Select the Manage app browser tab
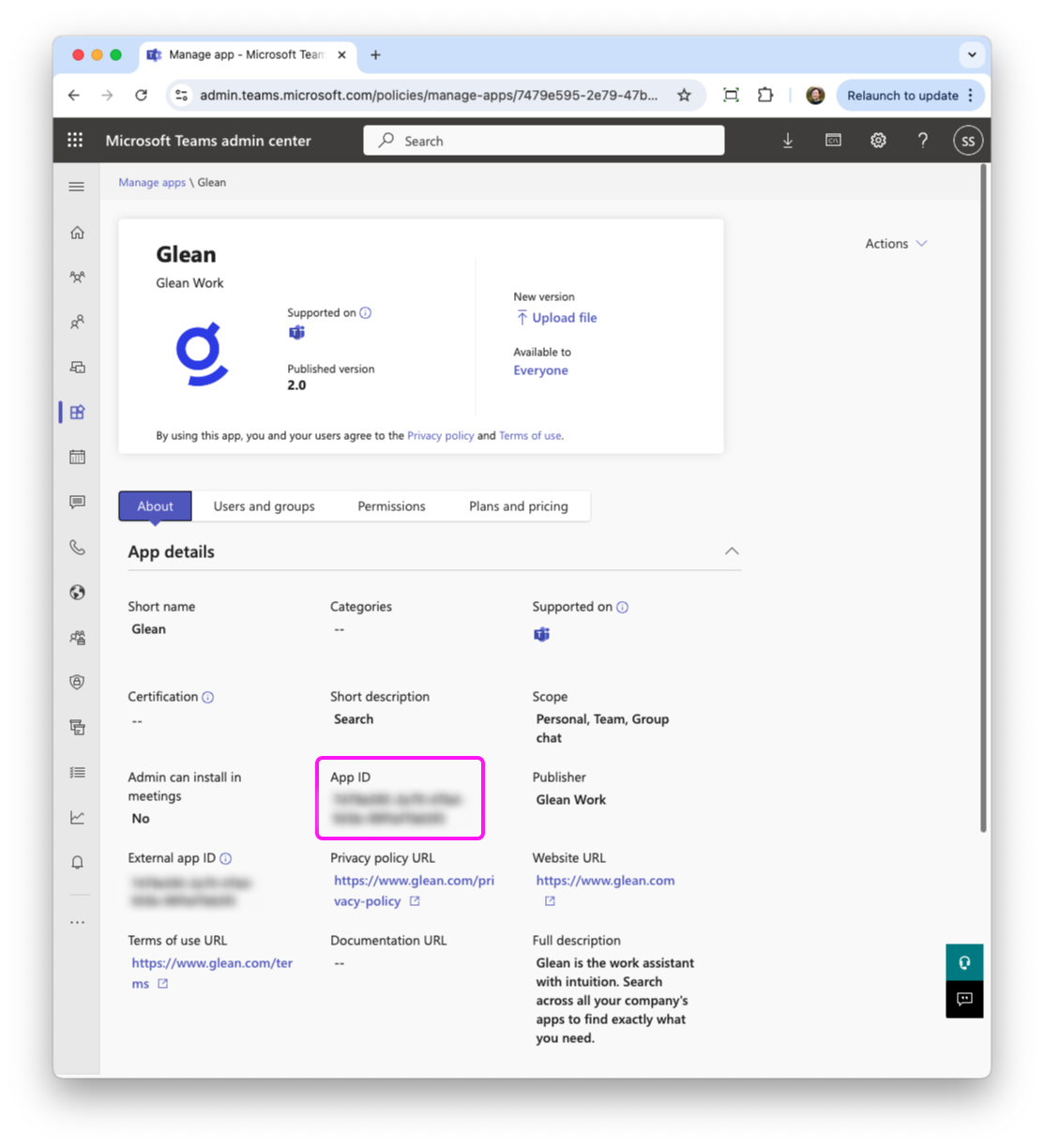1044x1148 pixels. click(x=247, y=55)
